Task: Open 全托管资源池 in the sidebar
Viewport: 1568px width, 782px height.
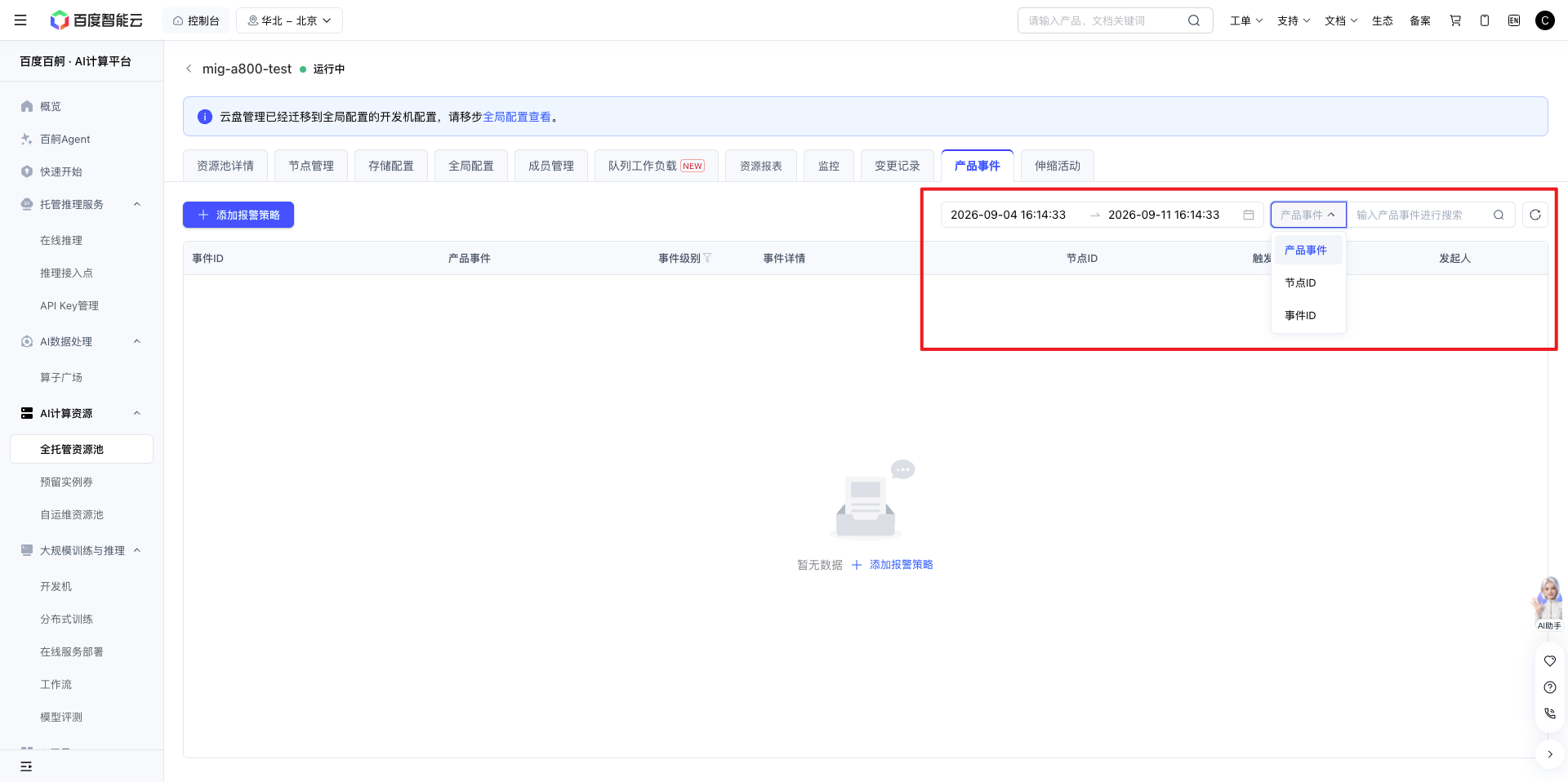Action: click(82, 449)
